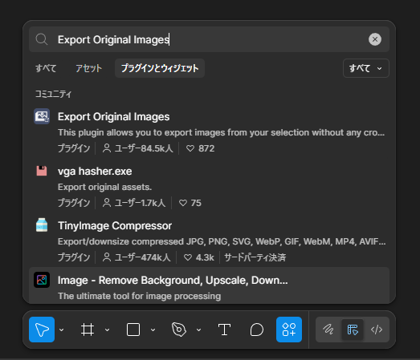This screenshot has width=420, height=360.
Task: Open Image - Remove Background plugin result
Action: point(209,285)
